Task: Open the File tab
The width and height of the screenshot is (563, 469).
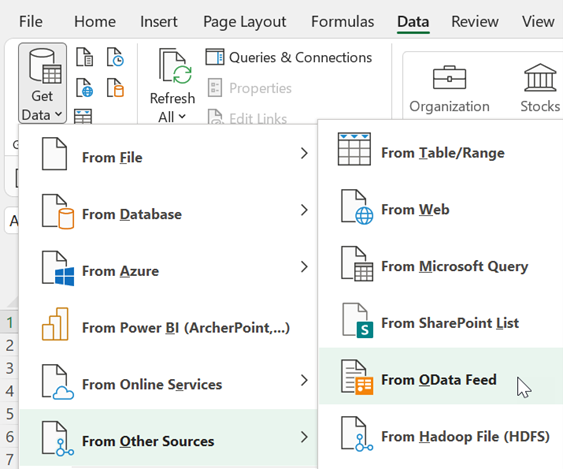Action: pyautogui.click(x=31, y=22)
